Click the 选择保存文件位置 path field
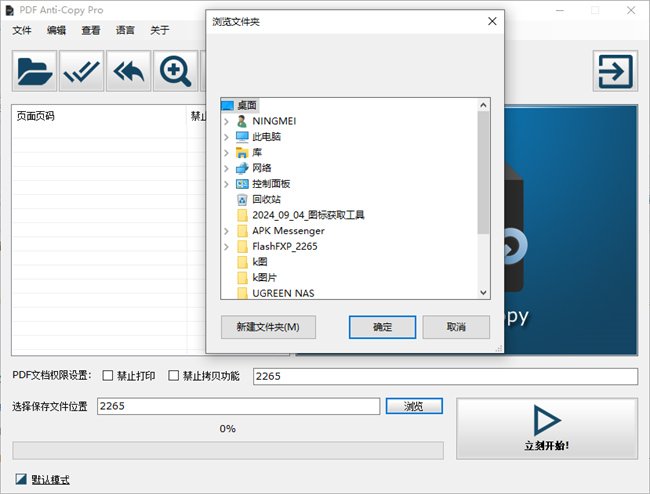The image size is (650, 494). [238, 406]
